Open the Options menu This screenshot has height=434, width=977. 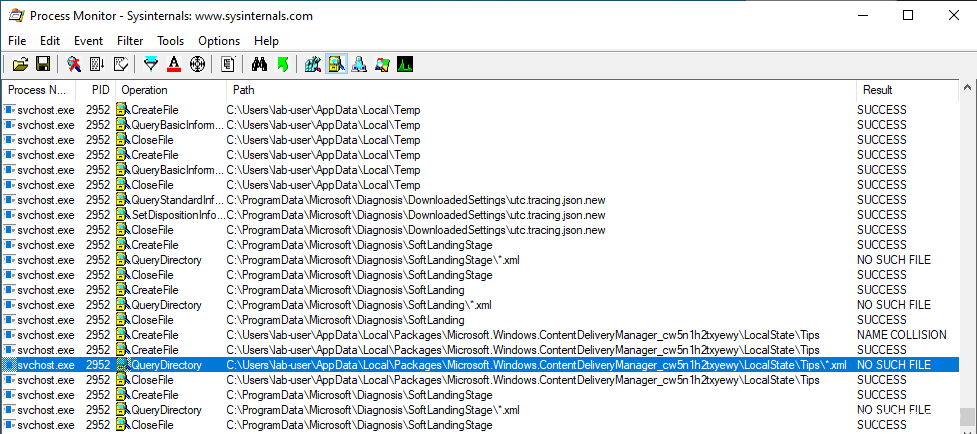pyautogui.click(x=219, y=41)
